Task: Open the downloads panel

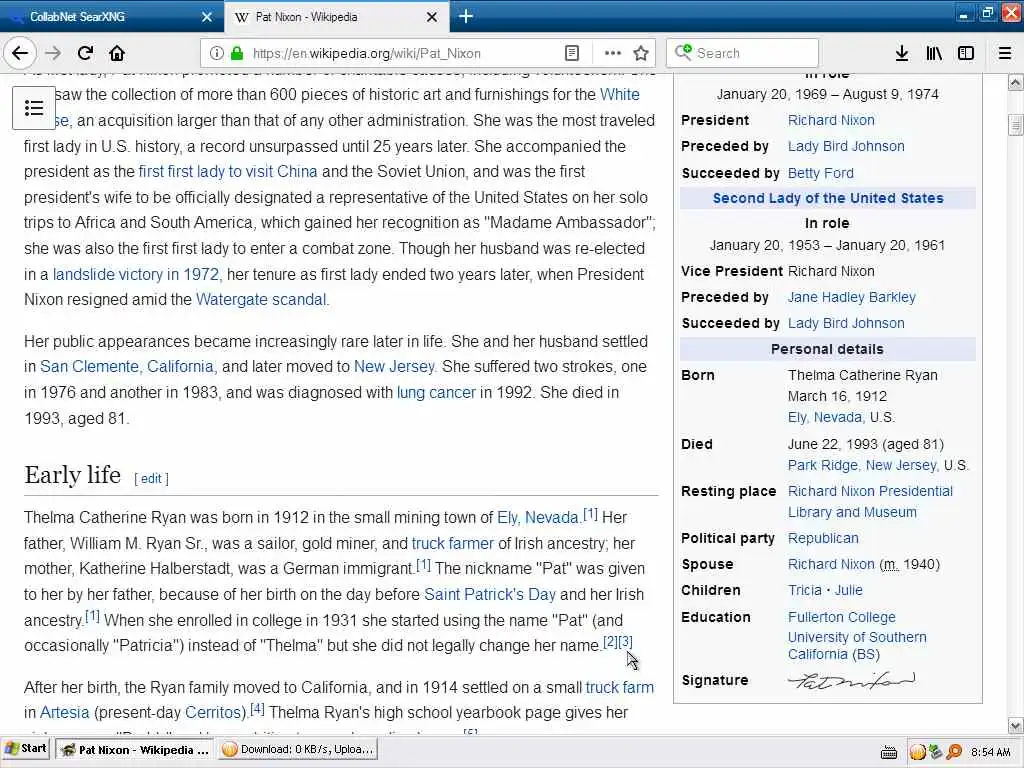Action: (902, 53)
